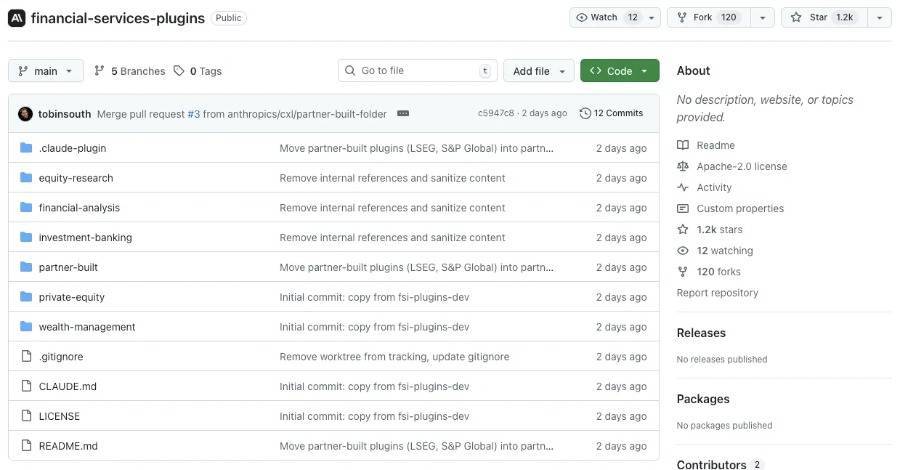
Task: Click the Readme book icon in About
Action: (x=683, y=146)
